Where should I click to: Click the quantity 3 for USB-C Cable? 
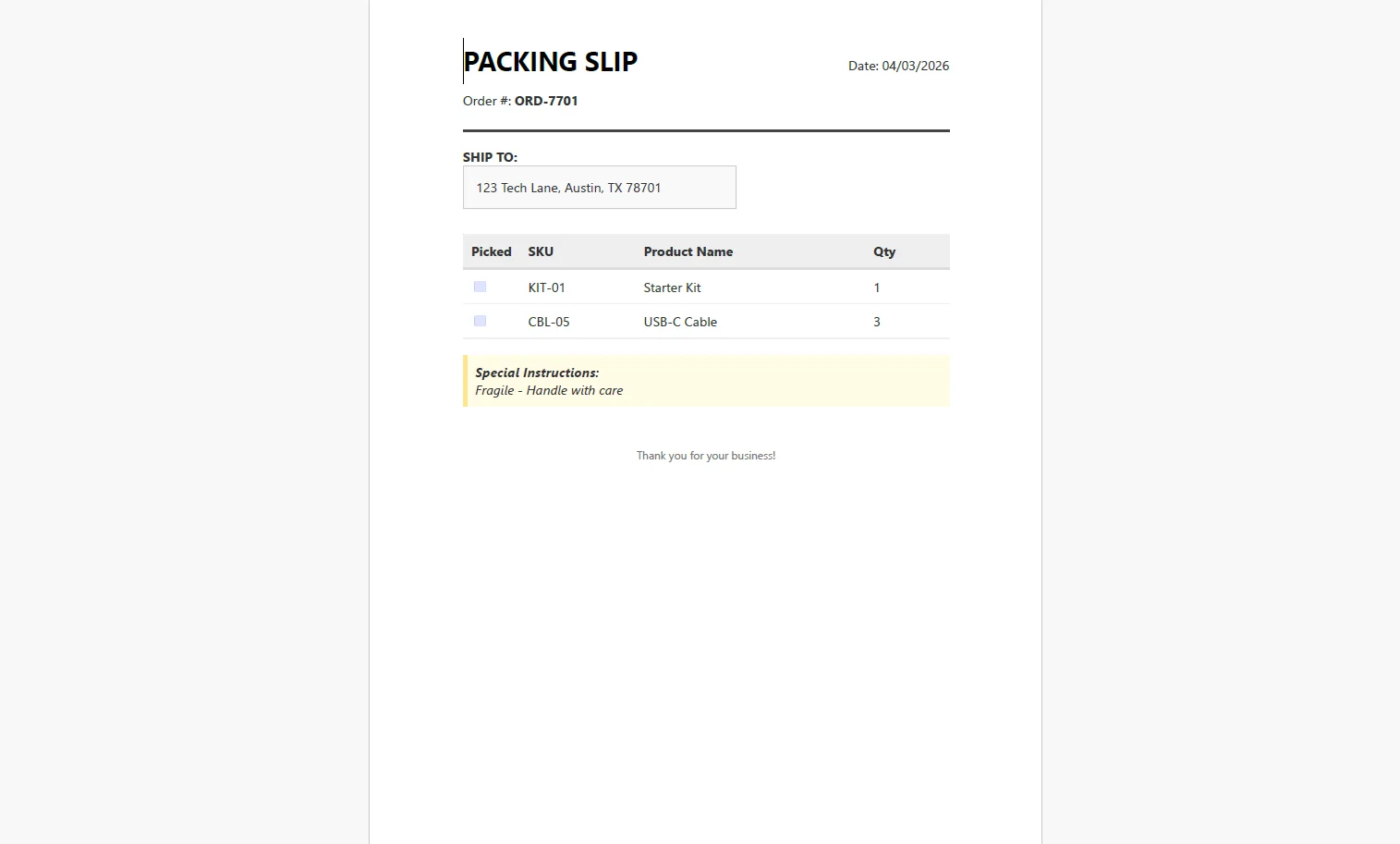(x=877, y=322)
